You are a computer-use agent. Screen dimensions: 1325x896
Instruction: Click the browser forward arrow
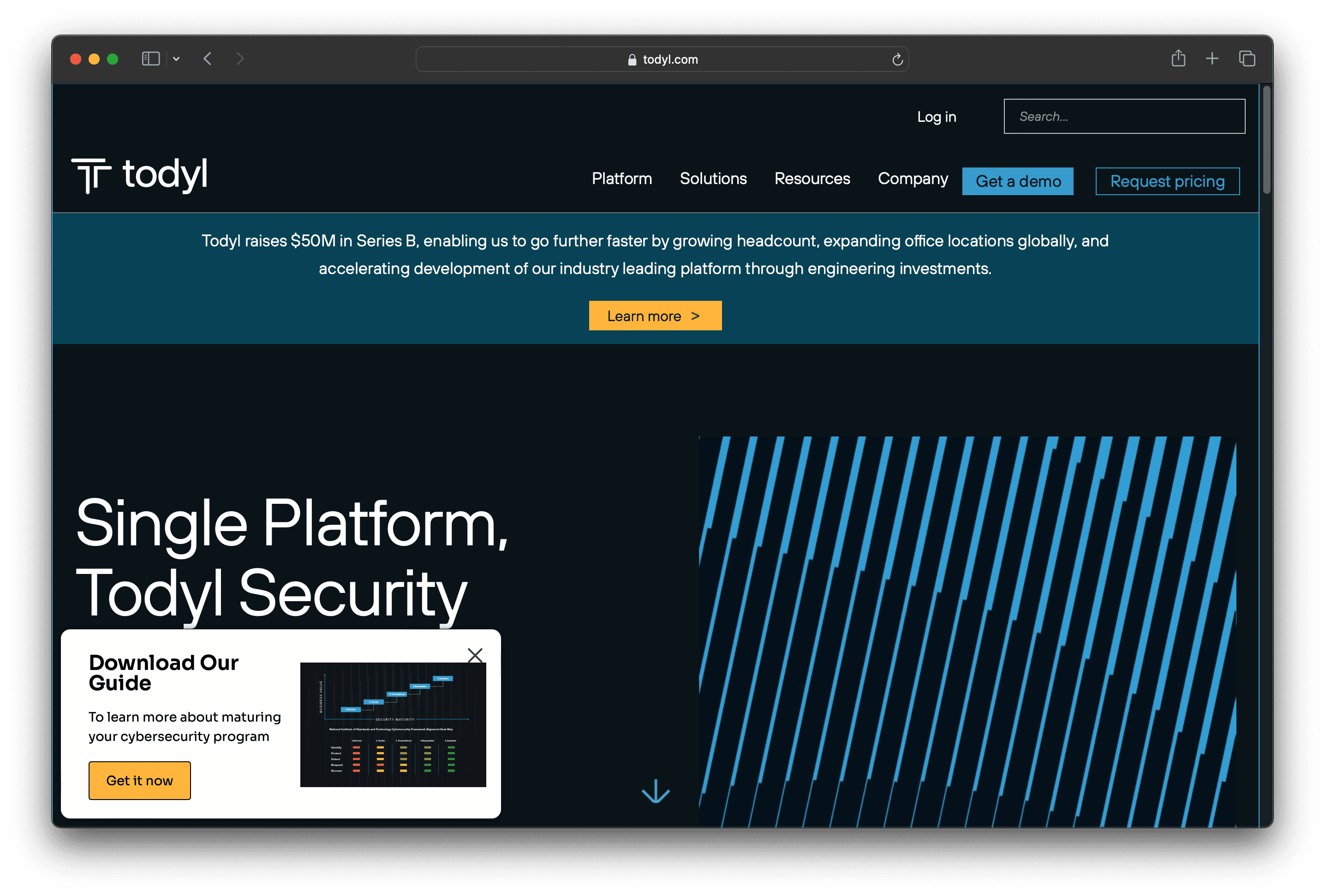pyautogui.click(x=240, y=59)
